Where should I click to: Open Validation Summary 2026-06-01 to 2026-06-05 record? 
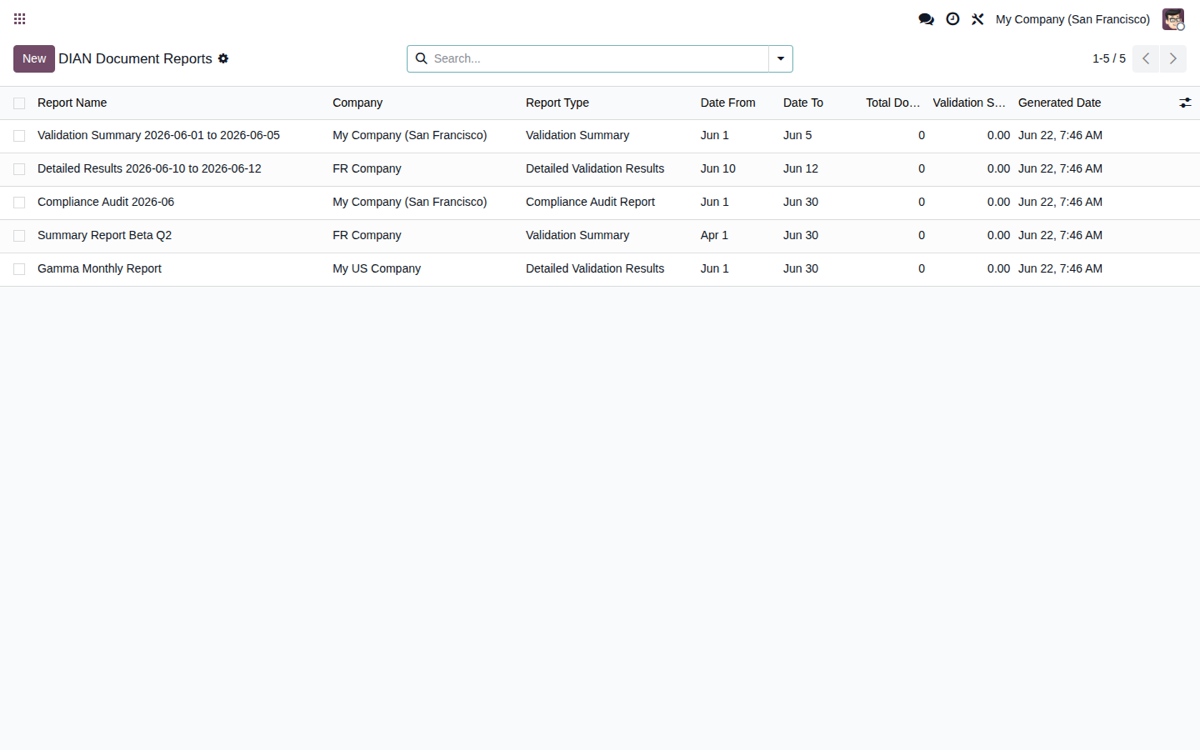(x=158, y=135)
